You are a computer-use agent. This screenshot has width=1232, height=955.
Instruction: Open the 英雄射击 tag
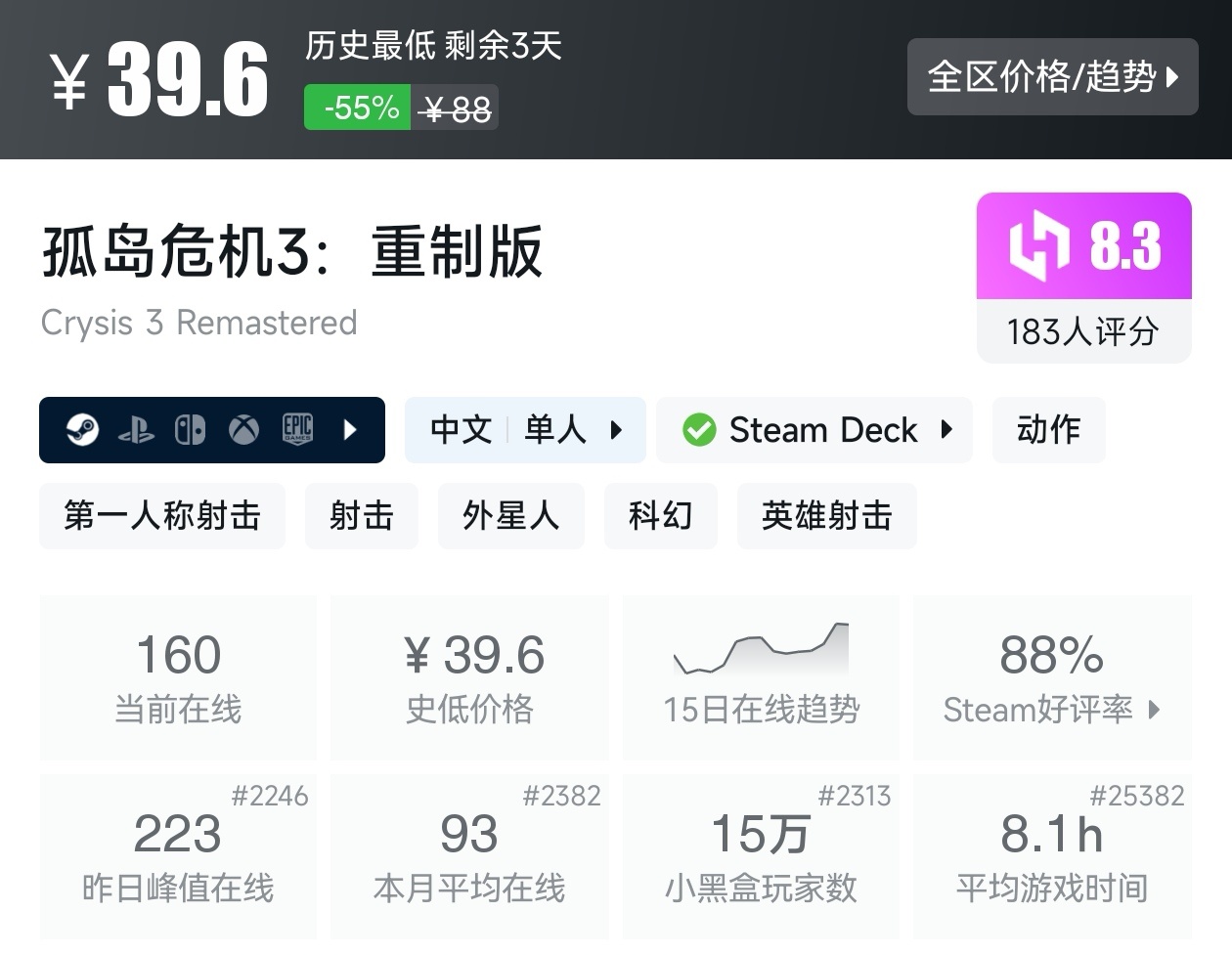(826, 515)
